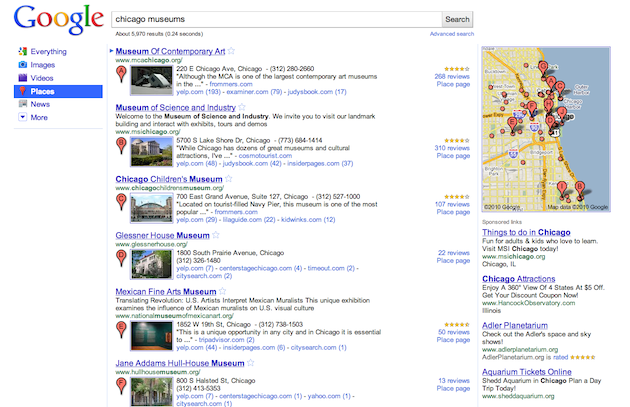The height and width of the screenshot is (407, 630).
Task: Open cosmotourist.com review source link
Action: coord(265,155)
